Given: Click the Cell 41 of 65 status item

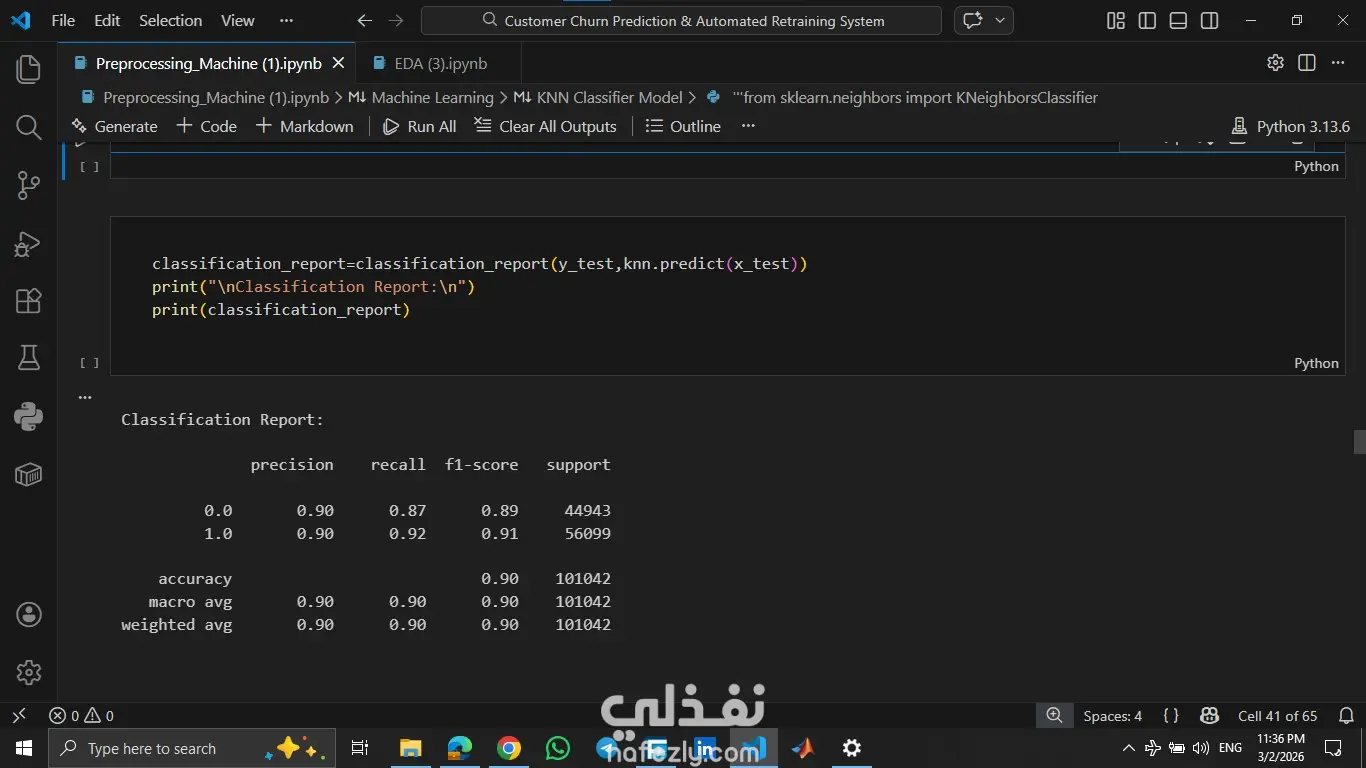Looking at the screenshot, I should click(1277, 716).
